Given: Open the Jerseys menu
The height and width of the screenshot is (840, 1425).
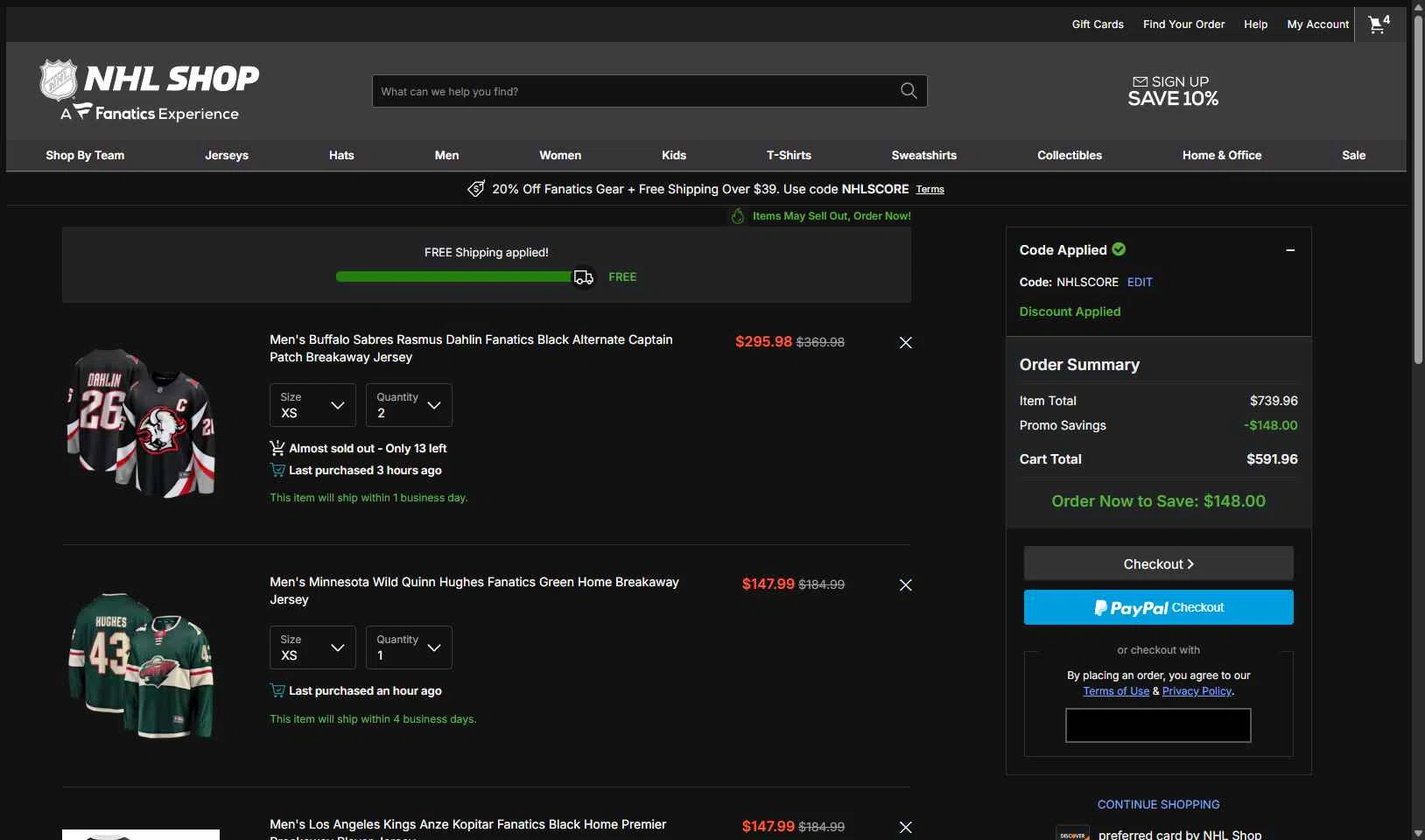Looking at the screenshot, I should coord(227,155).
